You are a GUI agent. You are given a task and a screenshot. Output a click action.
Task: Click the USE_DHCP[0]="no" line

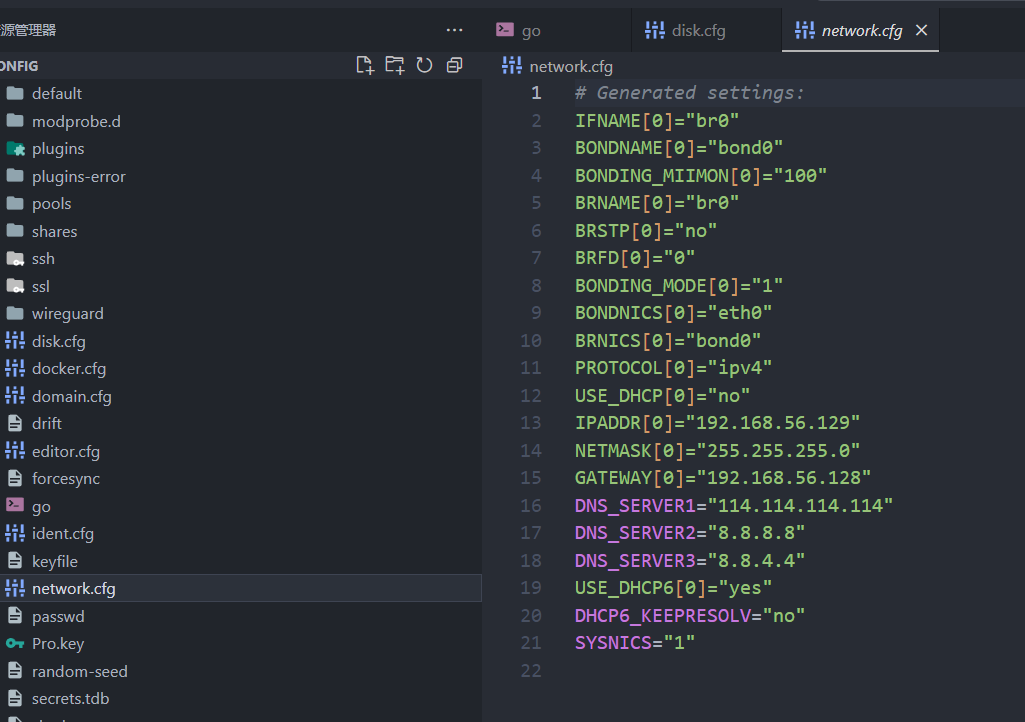662,396
